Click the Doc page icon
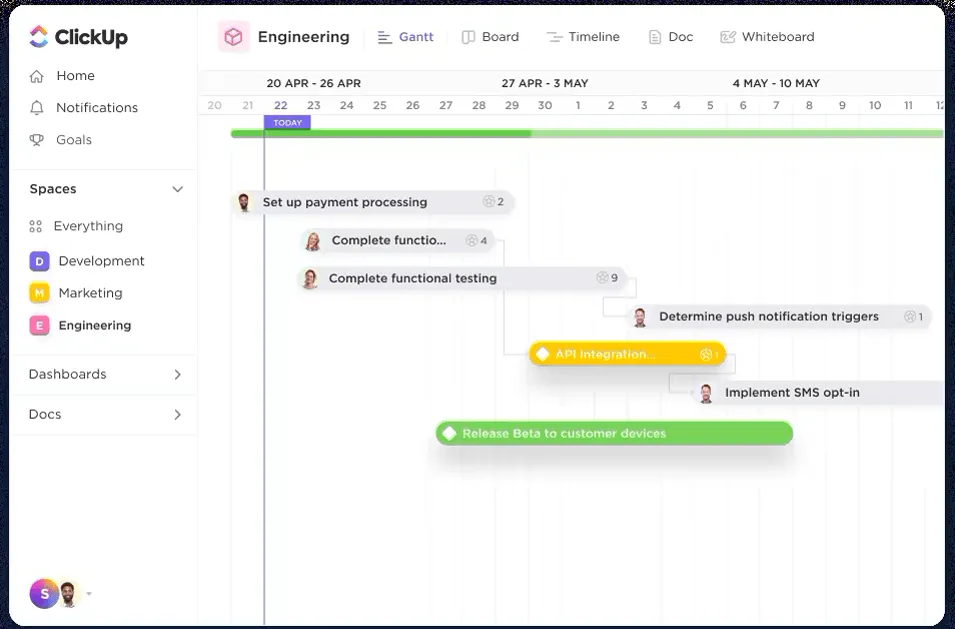 (655, 37)
